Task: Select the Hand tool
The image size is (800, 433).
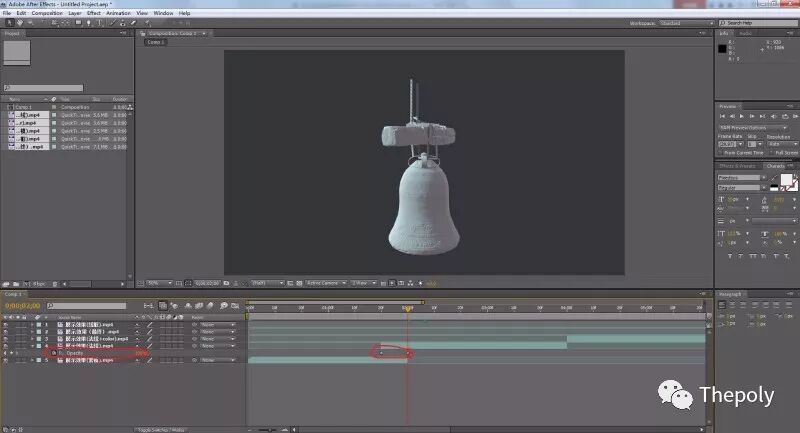Action: pos(20,23)
